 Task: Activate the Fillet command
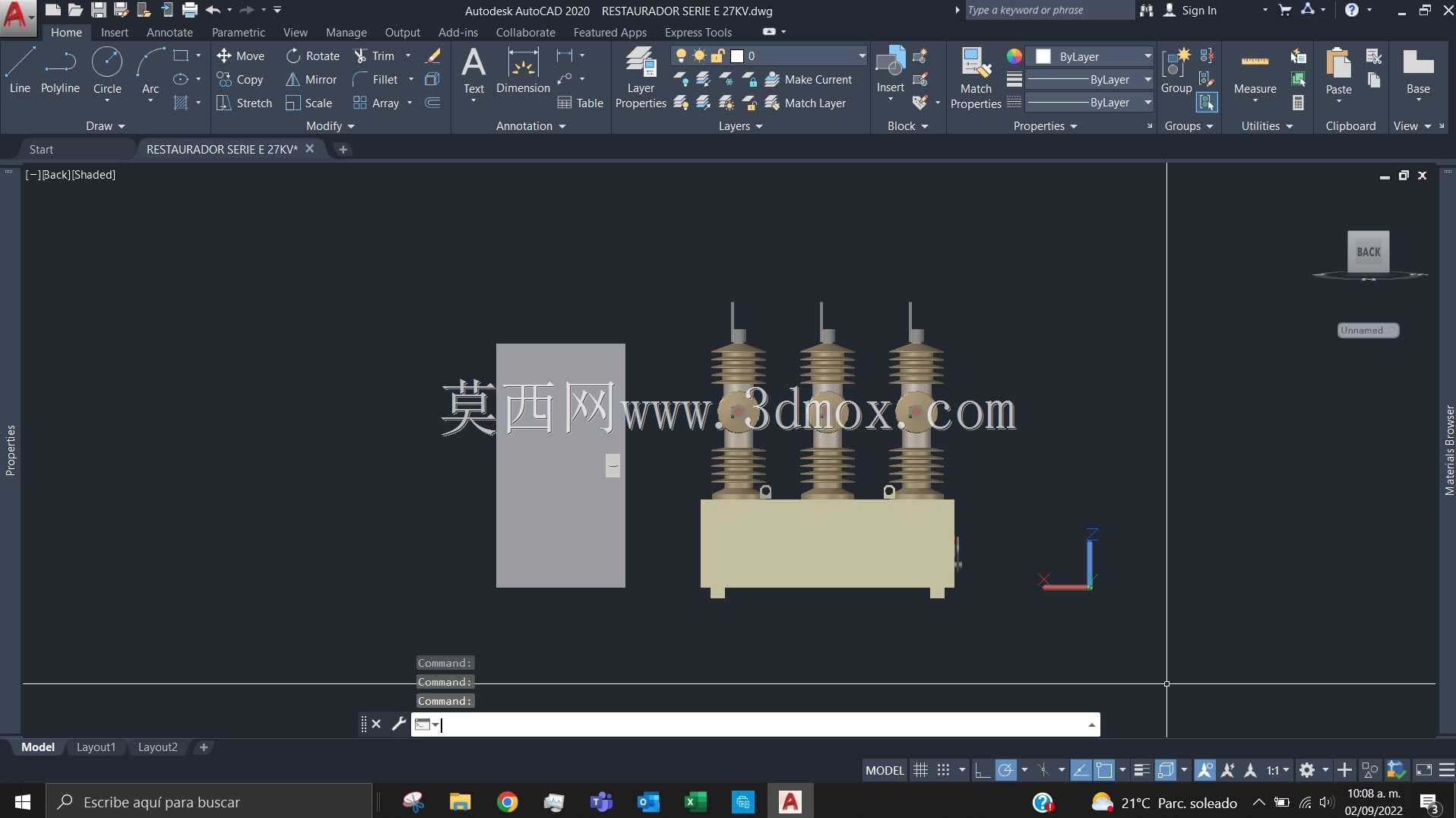coord(375,79)
